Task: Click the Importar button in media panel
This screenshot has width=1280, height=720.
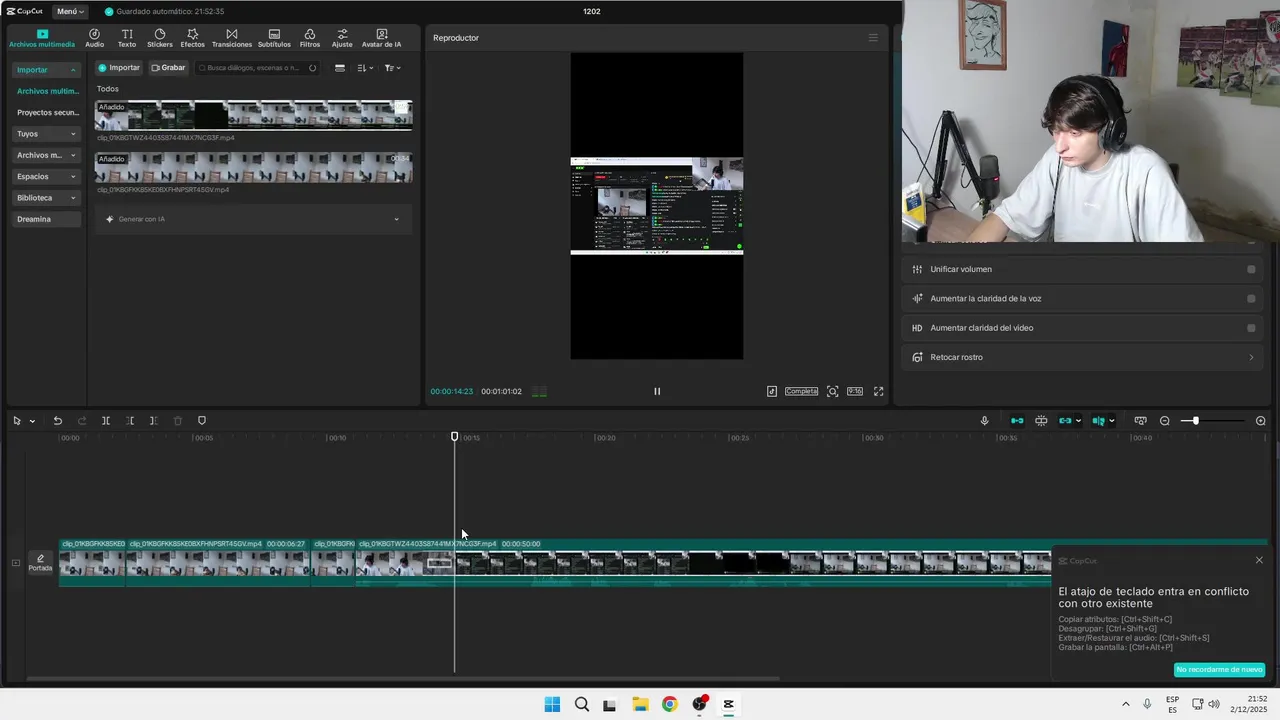Action: (119, 68)
